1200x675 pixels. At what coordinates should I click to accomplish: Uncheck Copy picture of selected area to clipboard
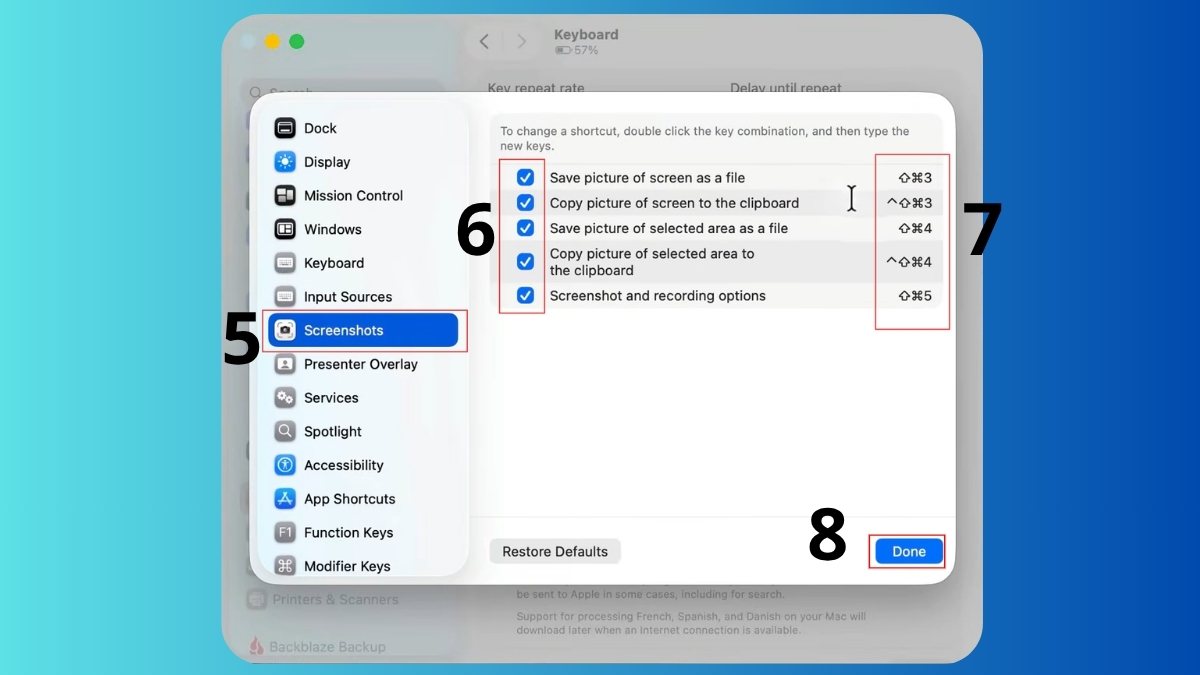[525, 262]
